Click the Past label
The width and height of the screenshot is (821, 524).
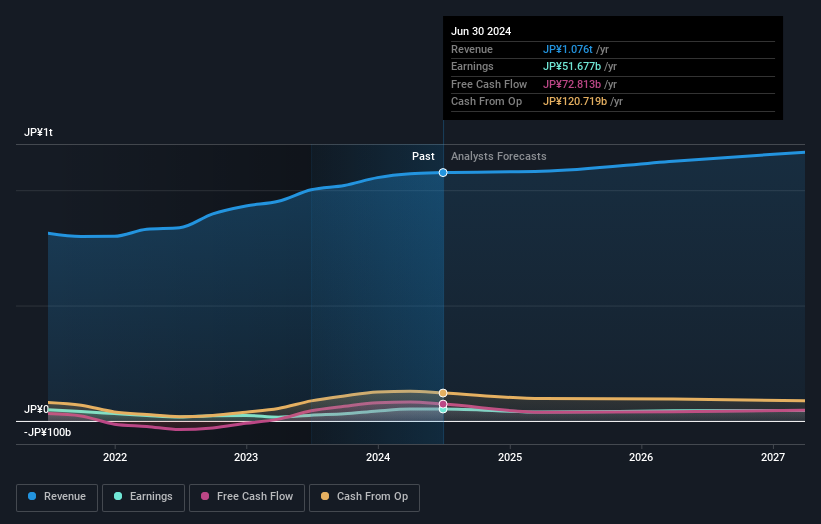click(423, 157)
